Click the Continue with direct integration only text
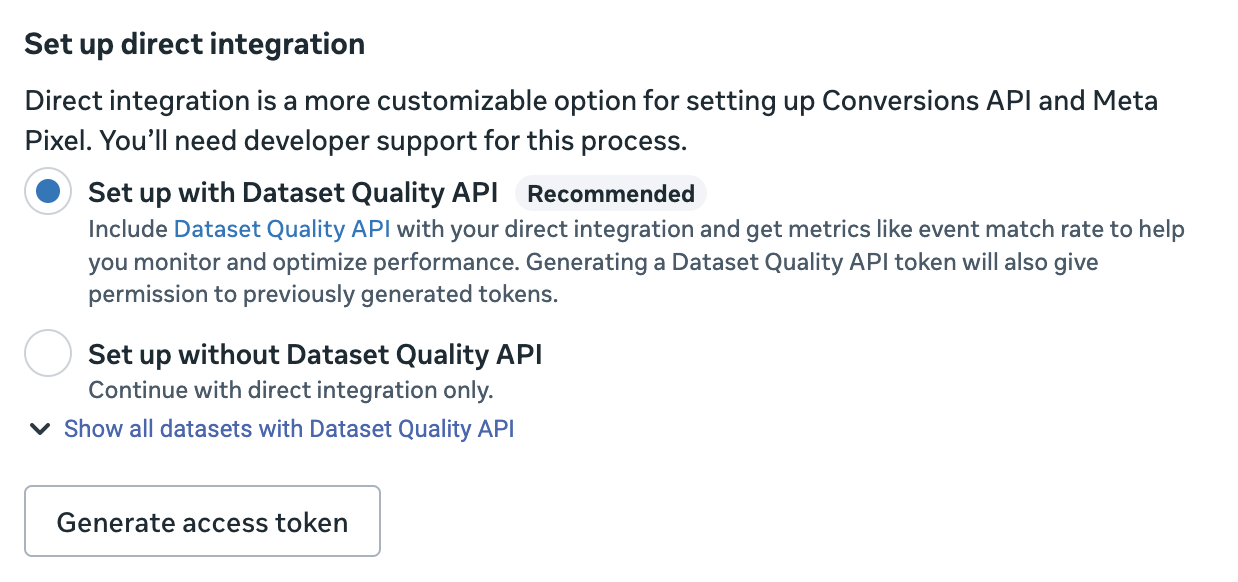The height and width of the screenshot is (582, 1238). (291, 389)
